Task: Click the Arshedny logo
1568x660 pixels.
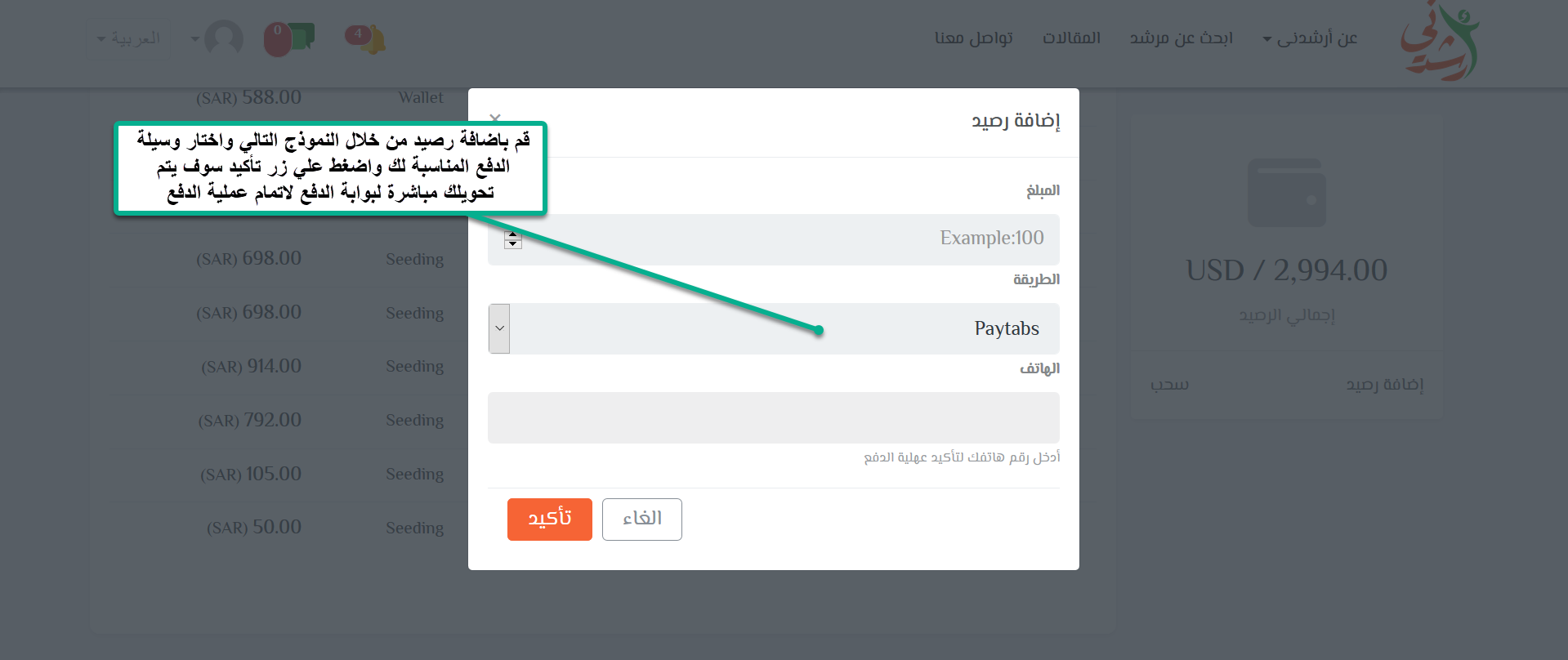Action: [1440, 43]
